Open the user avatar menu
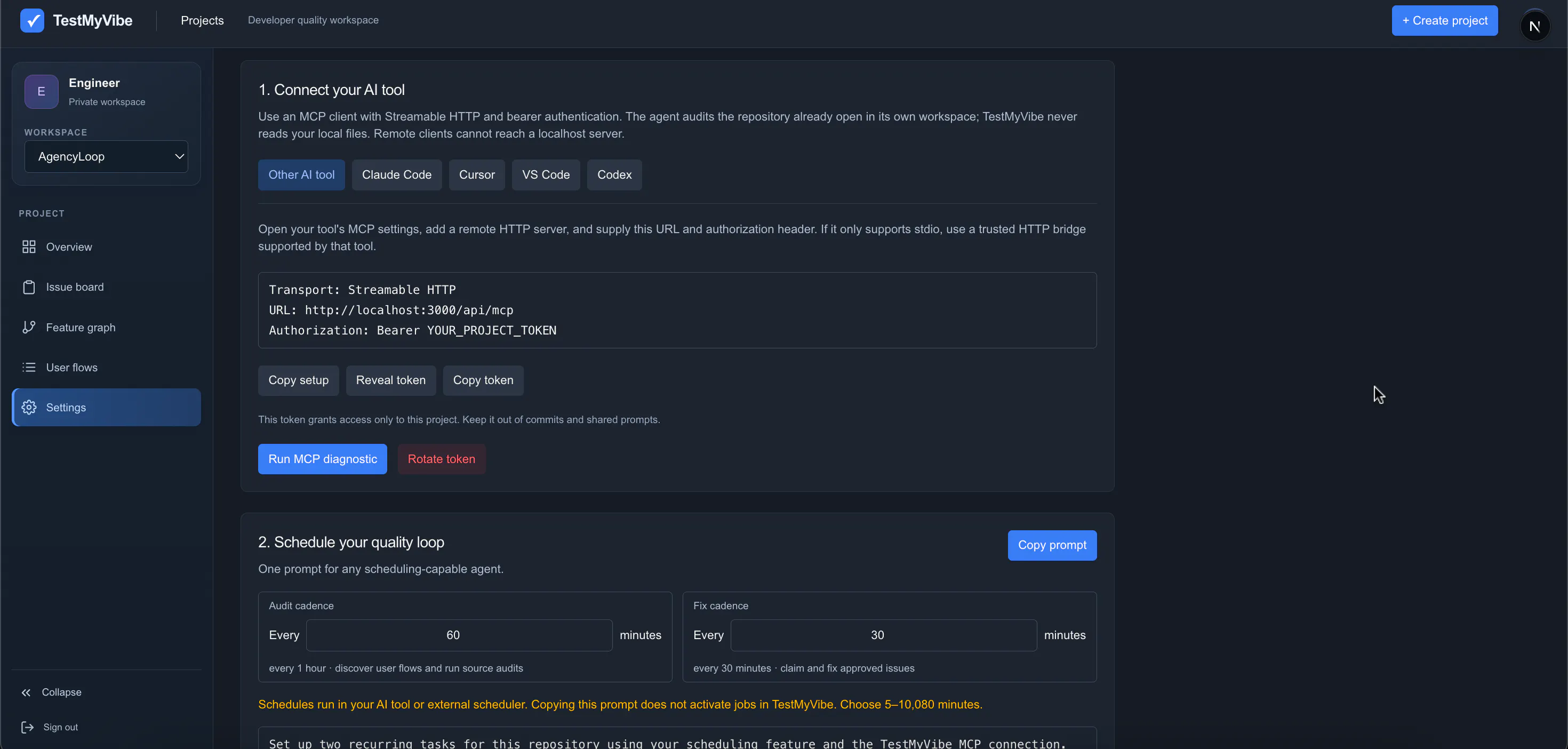 (1534, 26)
